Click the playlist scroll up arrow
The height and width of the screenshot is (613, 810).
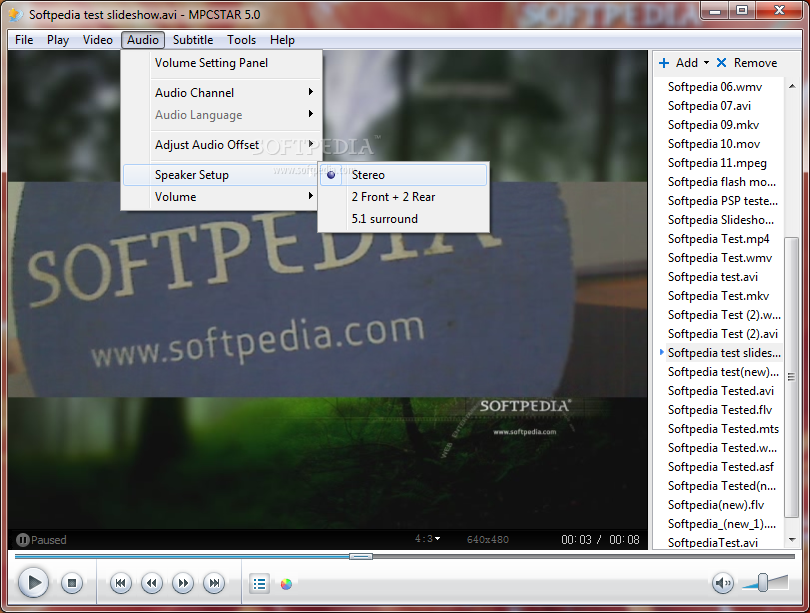pyautogui.click(x=792, y=86)
